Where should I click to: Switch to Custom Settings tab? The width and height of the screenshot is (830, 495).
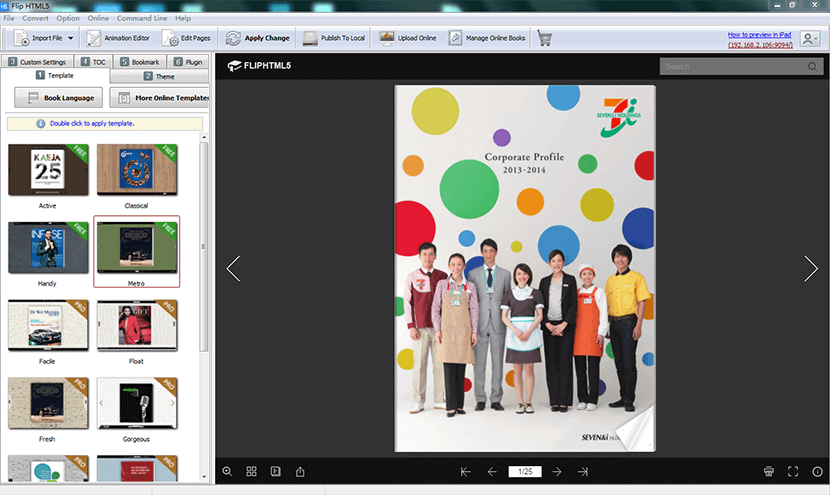point(37,61)
